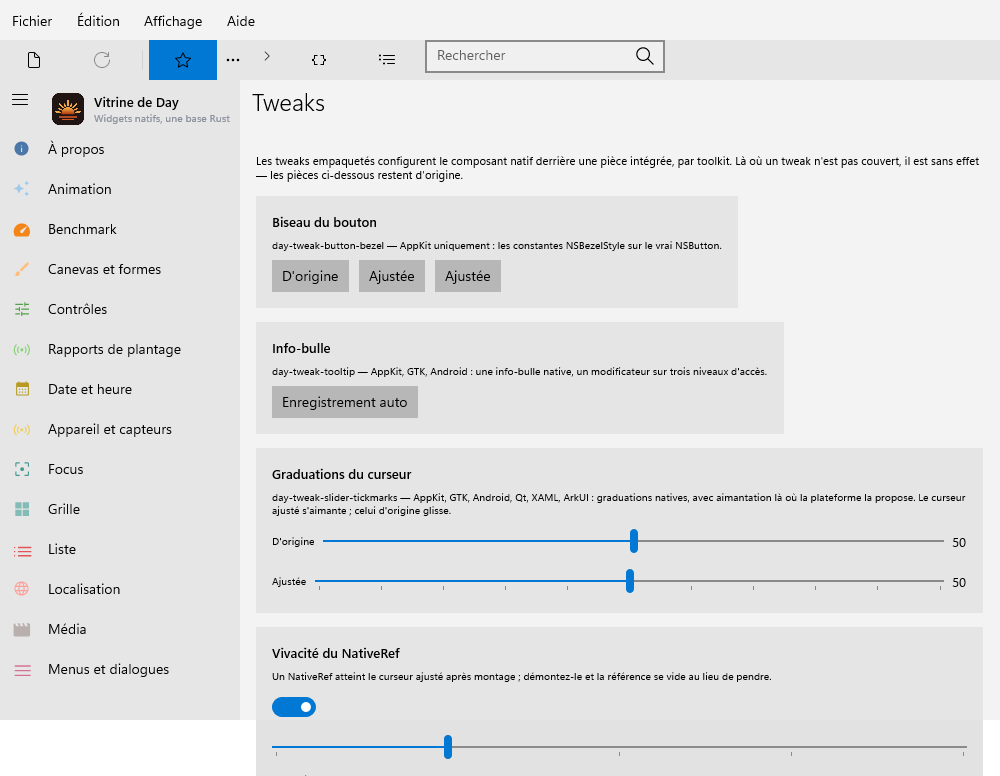
Task: Click the bulleted list toolbar icon
Action: pyautogui.click(x=386, y=60)
